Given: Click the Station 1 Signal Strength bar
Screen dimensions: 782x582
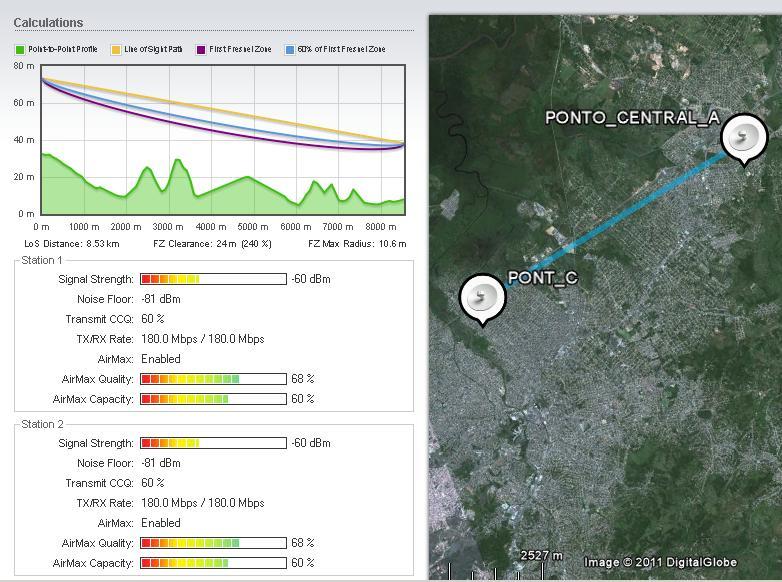Looking at the screenshot, I should pos(213,279).
